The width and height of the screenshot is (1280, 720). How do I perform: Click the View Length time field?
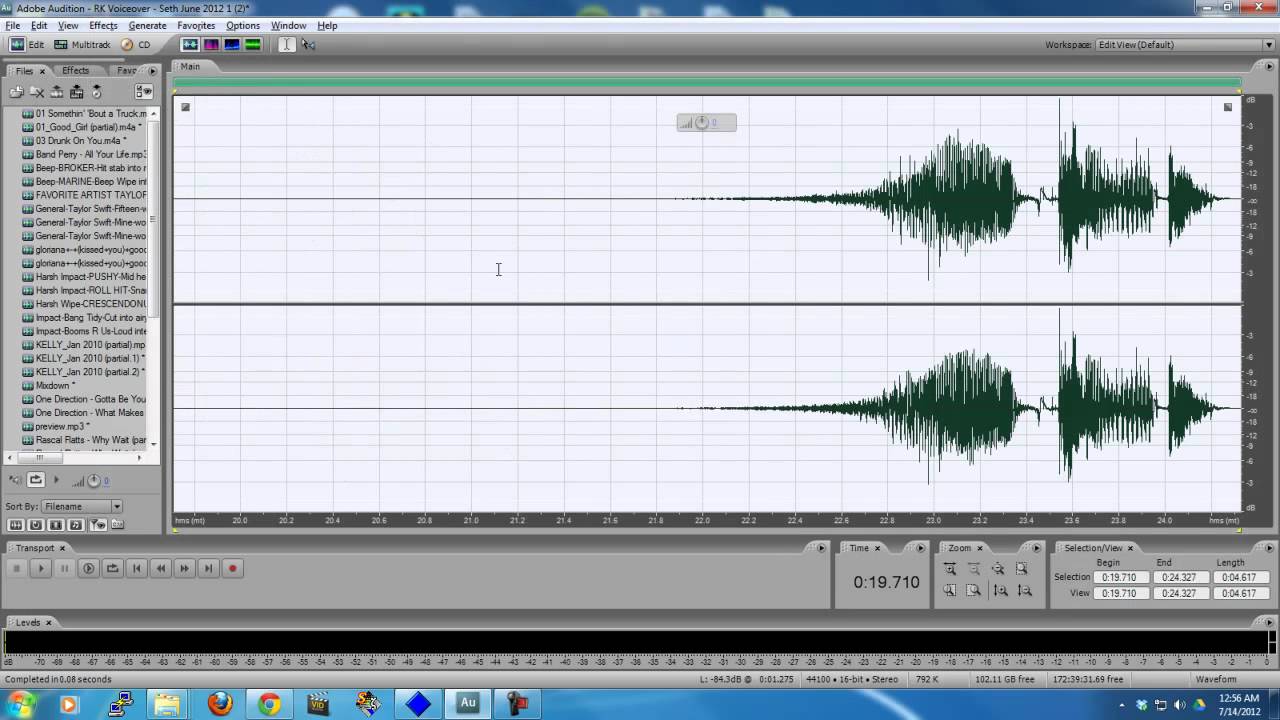pyautogui.click(x=1240, y=593)
